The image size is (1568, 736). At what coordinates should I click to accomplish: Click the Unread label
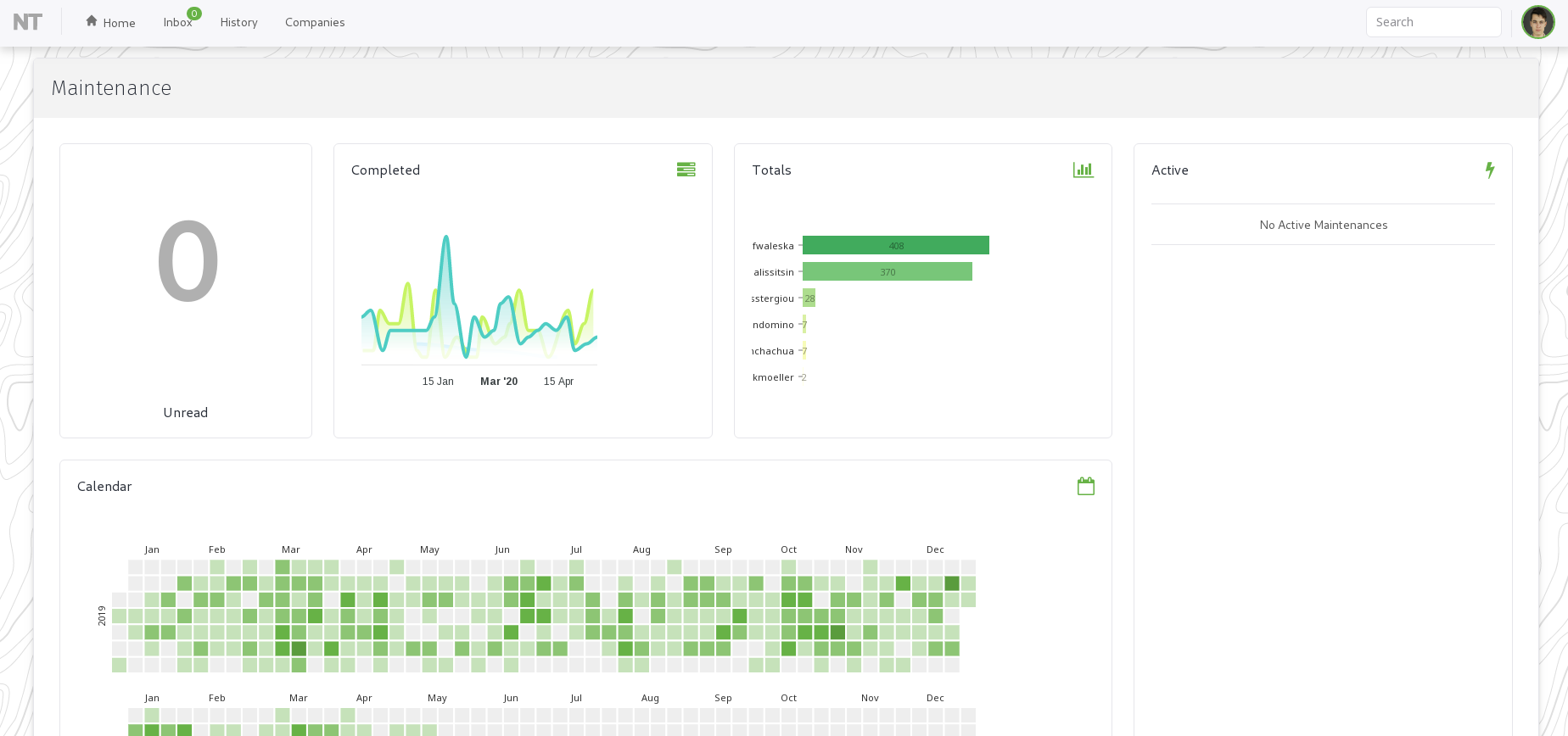(x=185, y=413)
